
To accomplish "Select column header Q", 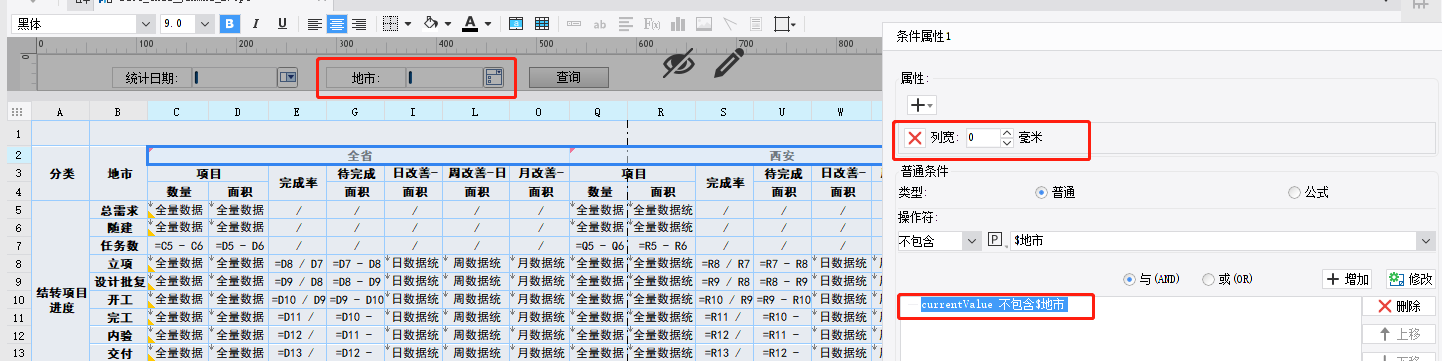I will 598,112.
